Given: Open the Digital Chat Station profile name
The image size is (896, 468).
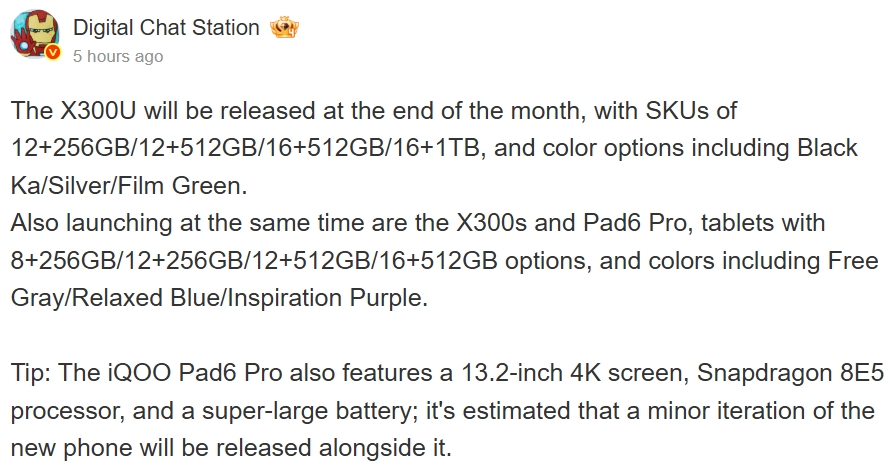Looking at the screenshot, I should [166, 27].
